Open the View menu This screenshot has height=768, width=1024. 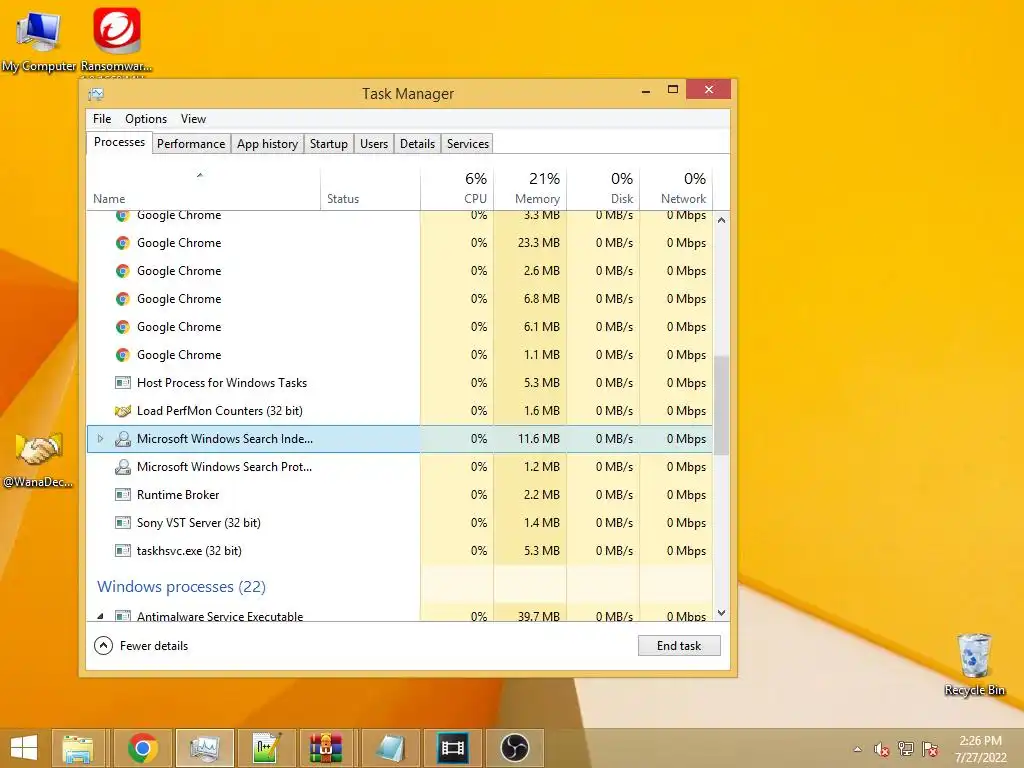(x=193, y=119)
